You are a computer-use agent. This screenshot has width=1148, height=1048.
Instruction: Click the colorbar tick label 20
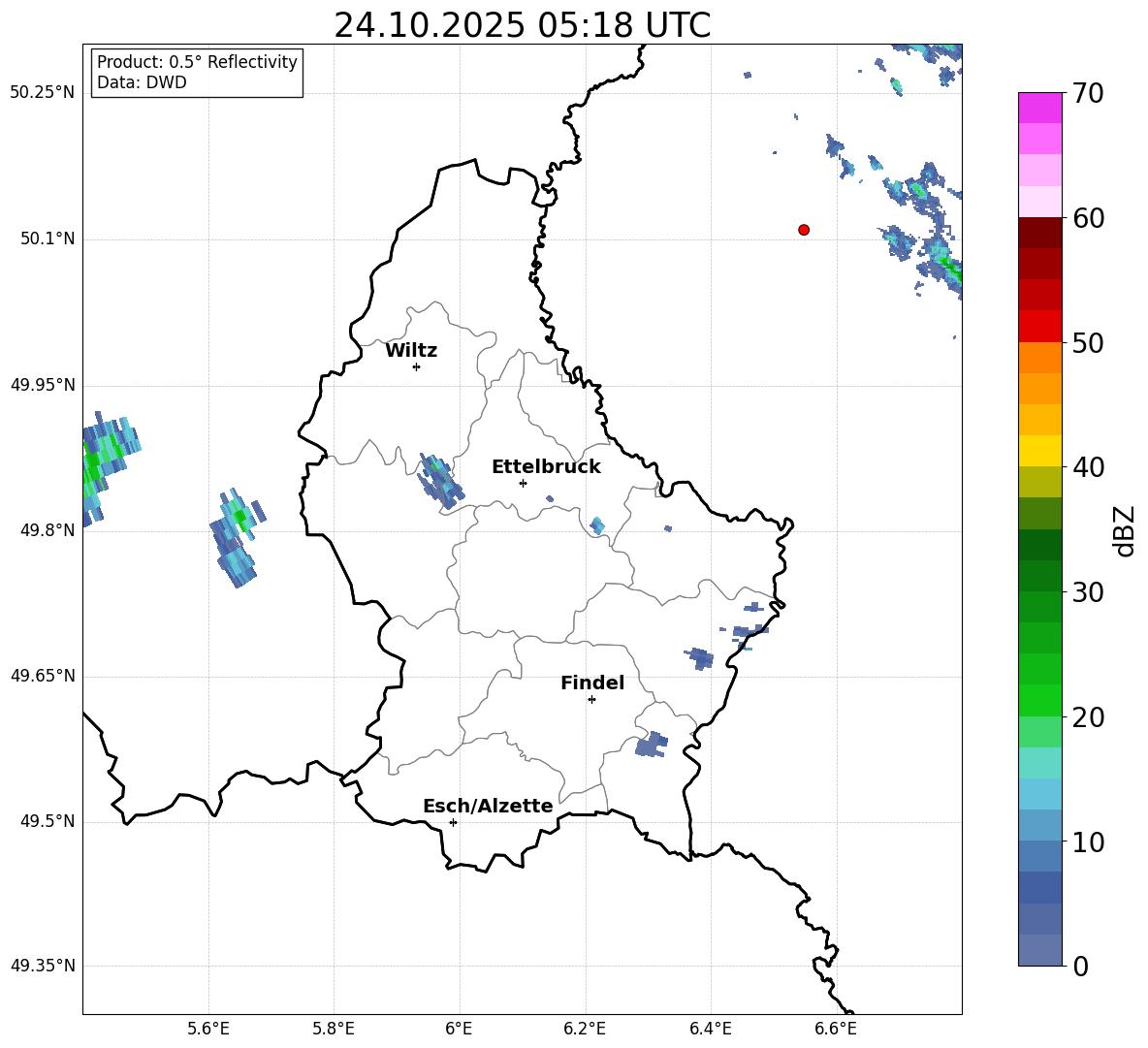(x=1088, y=717)
